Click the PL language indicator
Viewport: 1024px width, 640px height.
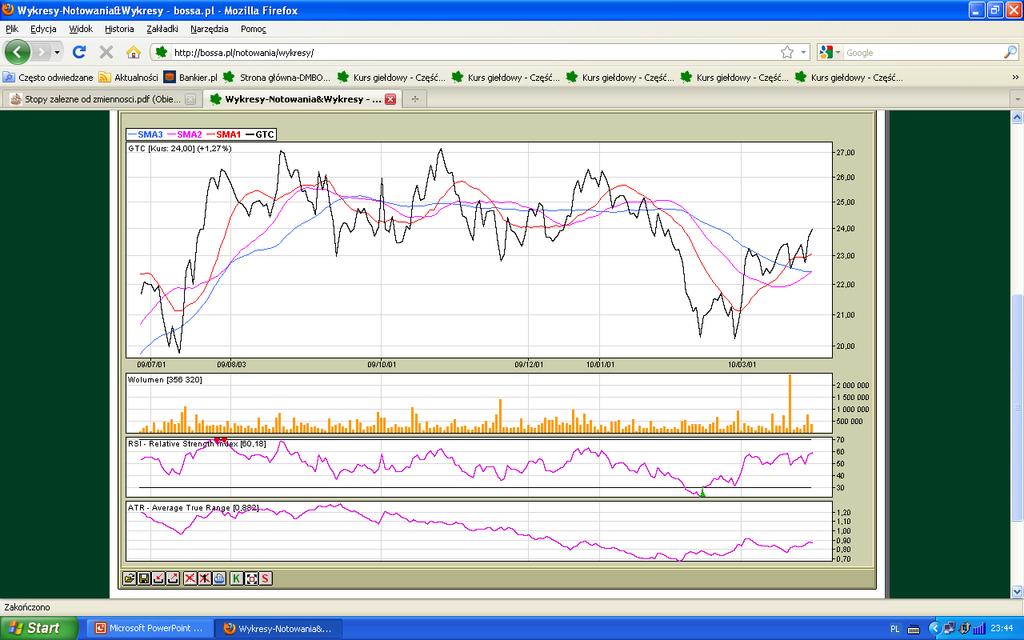tap(895, 628)
